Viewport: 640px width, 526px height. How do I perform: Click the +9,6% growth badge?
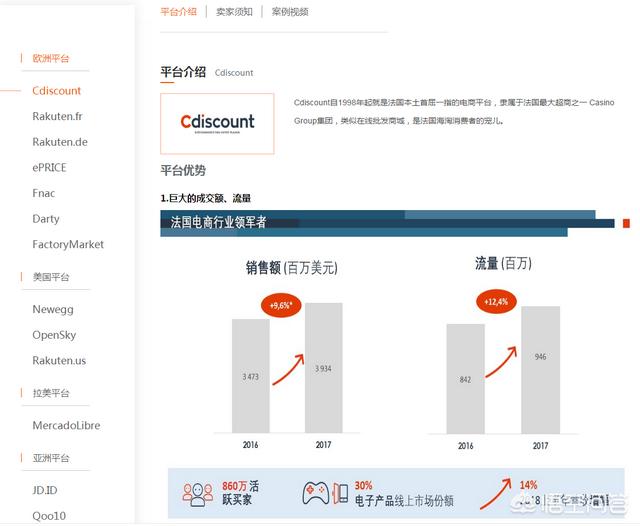280,305
